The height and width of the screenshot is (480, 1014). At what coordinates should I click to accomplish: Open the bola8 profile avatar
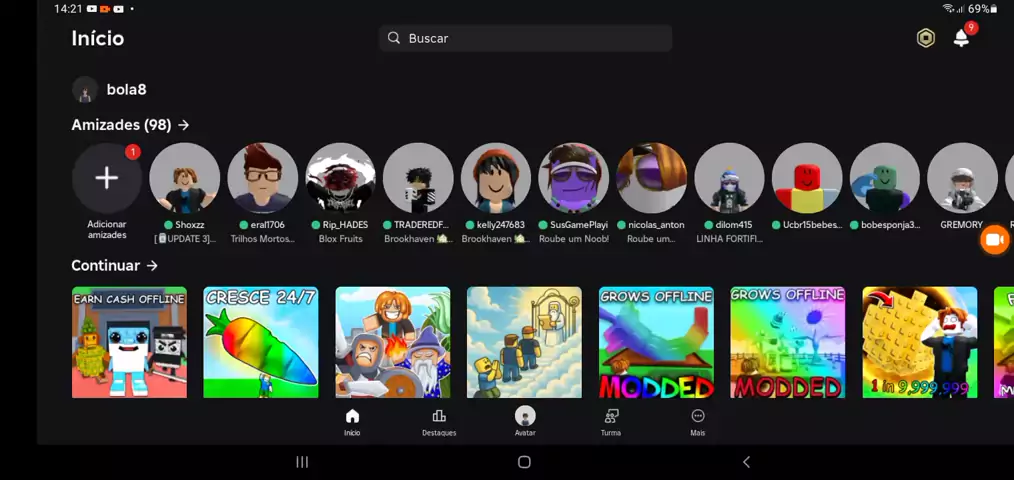[x=85, y=89]
